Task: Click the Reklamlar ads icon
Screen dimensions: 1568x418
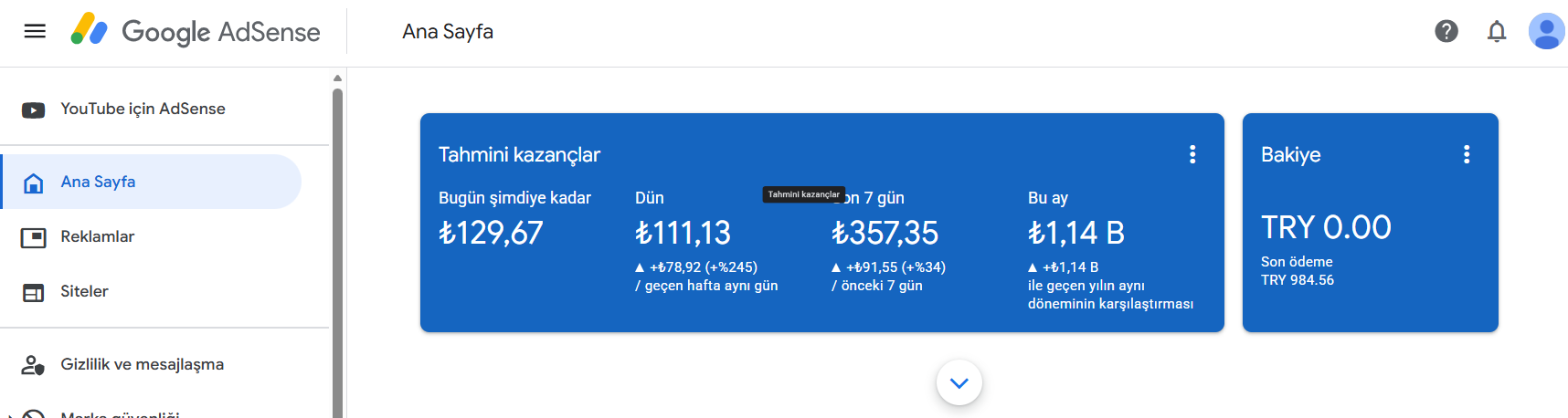Action: pos(33,237)
